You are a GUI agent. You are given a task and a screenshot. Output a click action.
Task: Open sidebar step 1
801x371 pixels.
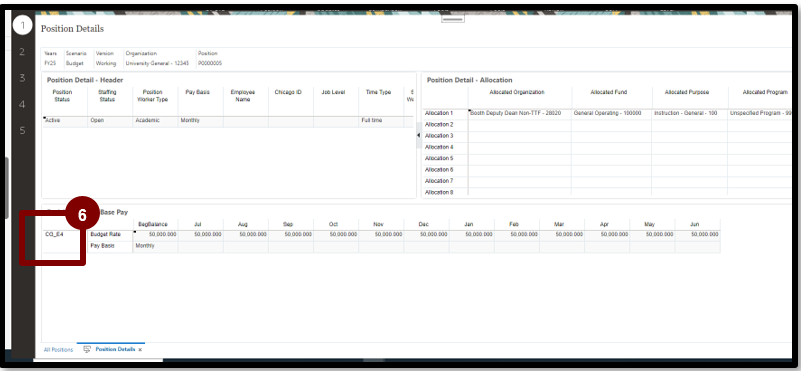(22, 25)
